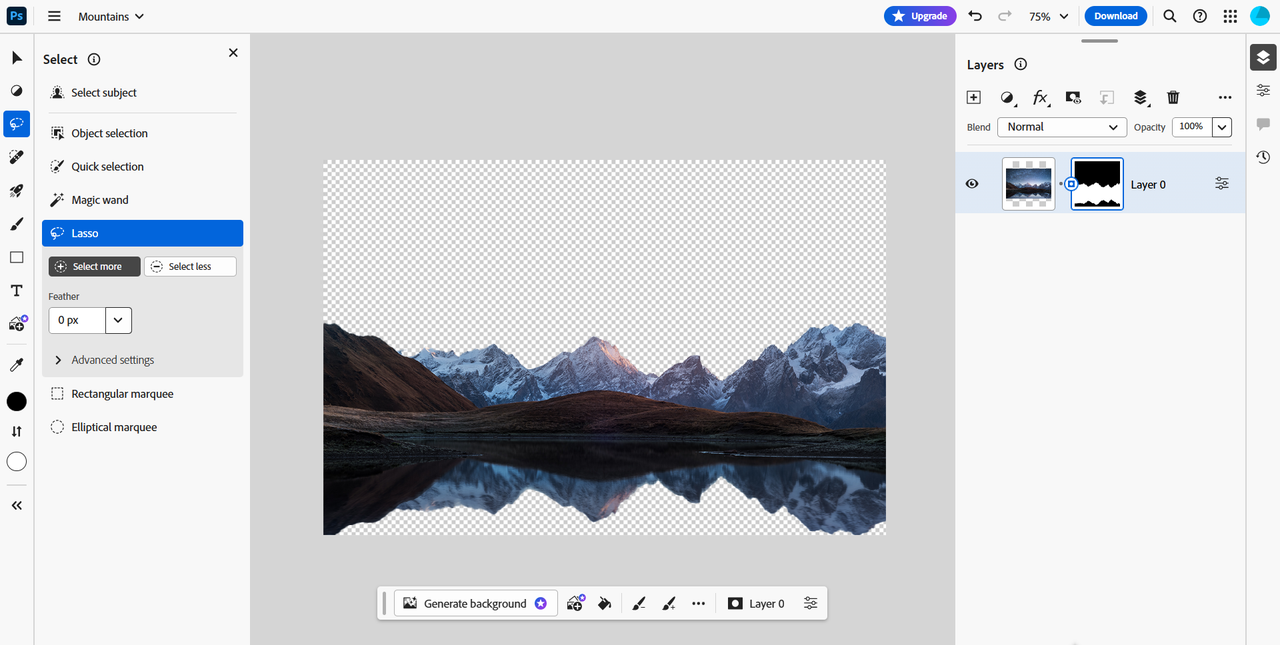Click the add mask icon in Layers panel
1280x645 pixels.
tap(1073, 97)
